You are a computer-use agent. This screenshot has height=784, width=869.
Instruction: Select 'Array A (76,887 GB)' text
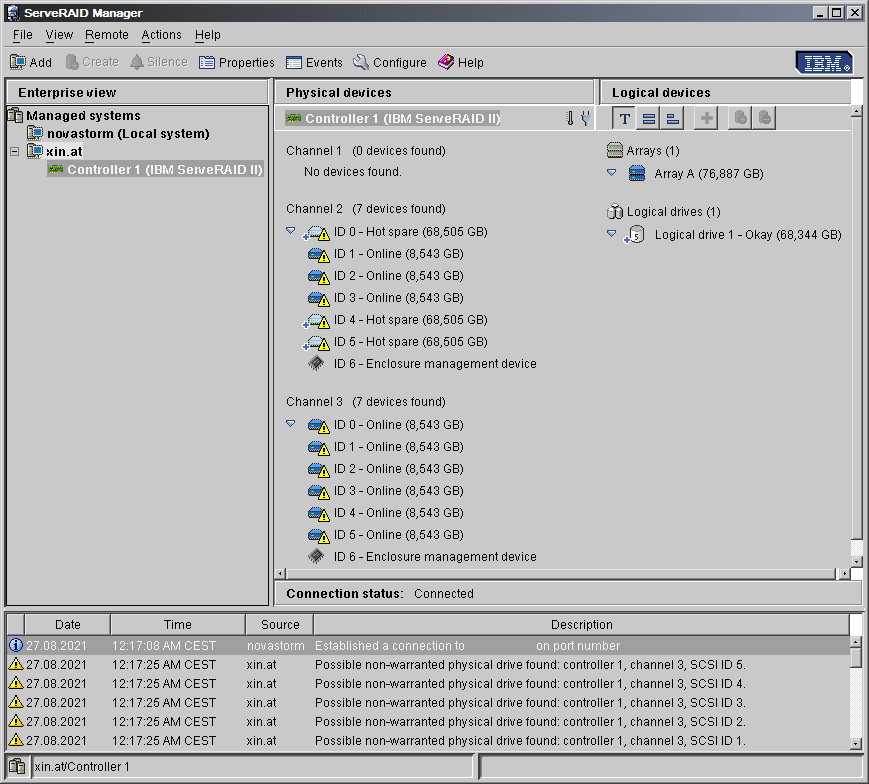pos(709,173)
